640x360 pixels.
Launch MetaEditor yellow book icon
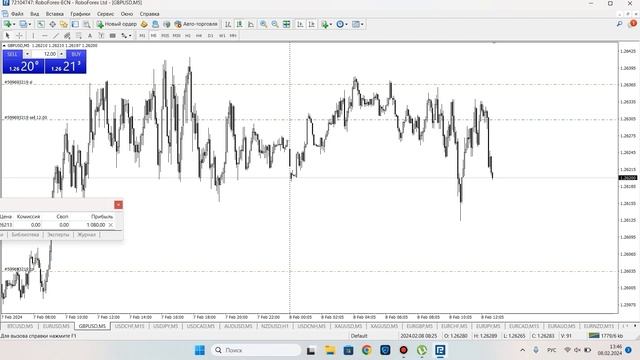point(144,24)
